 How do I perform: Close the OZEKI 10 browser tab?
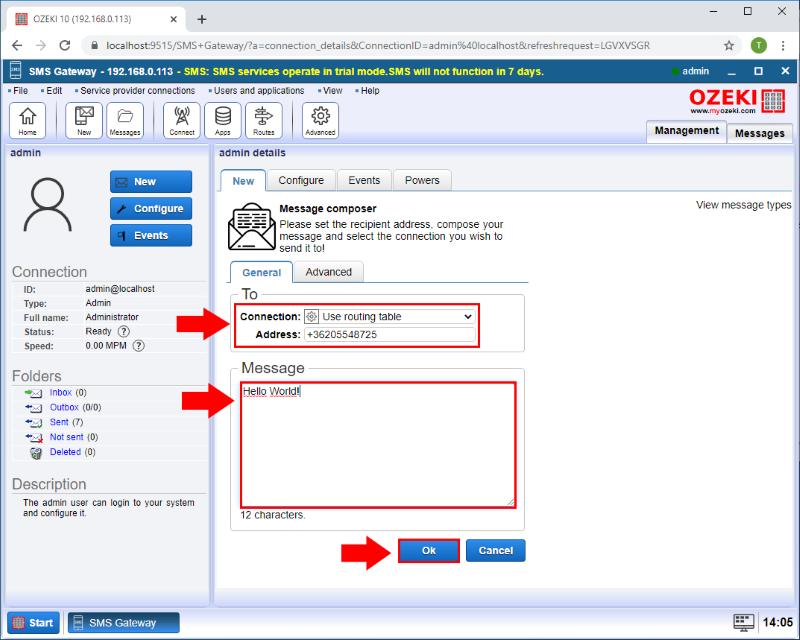(x=173, y=19)
